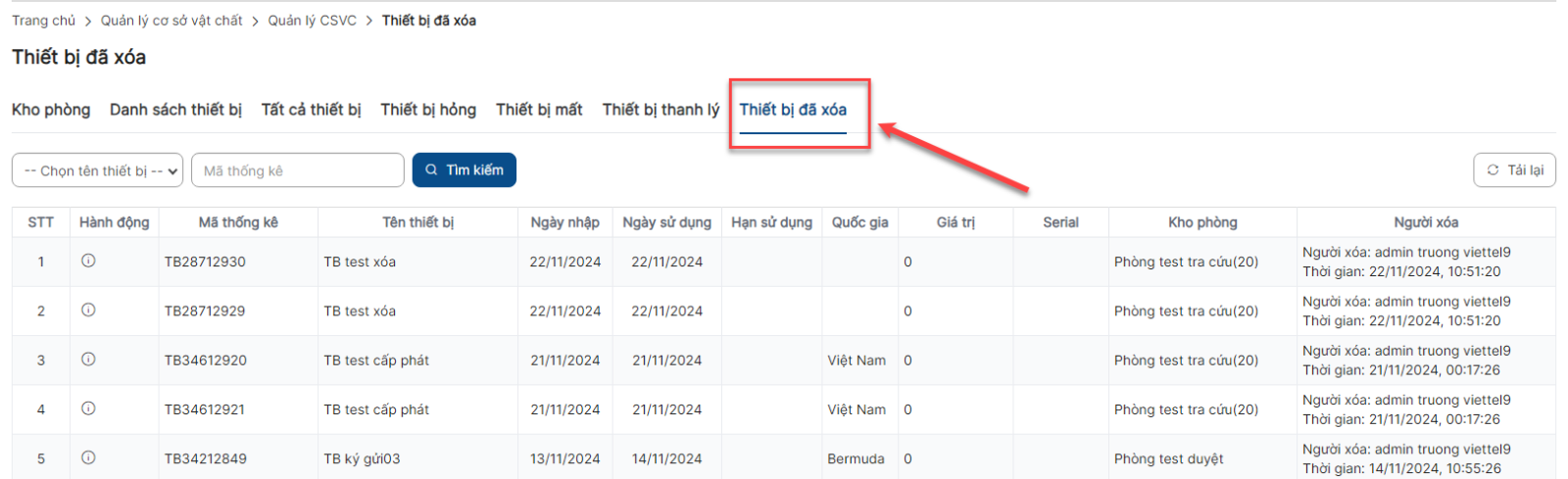Screen dimensions: 1568x479
Task: Select the Tất cả thiết bị tab
Action: click(x=311, y=110)
